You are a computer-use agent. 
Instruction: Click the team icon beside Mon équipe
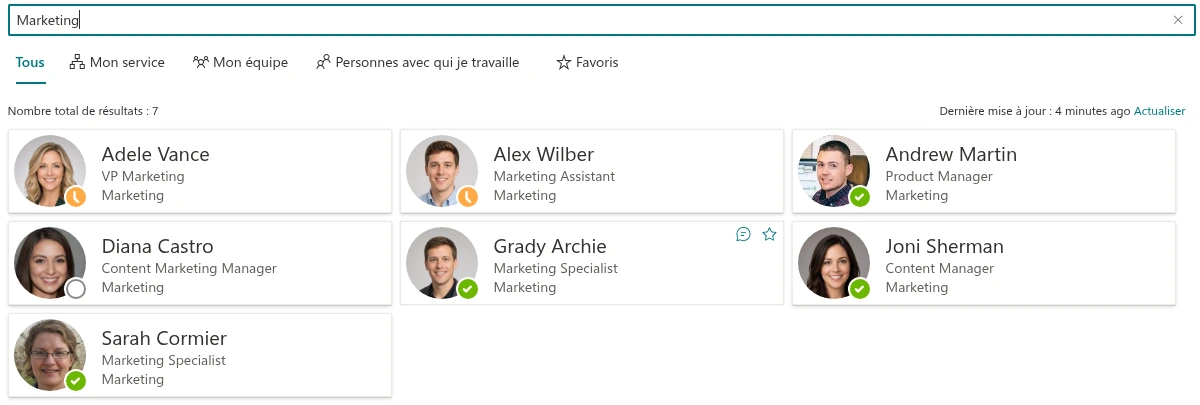click(x=201, y=62)
